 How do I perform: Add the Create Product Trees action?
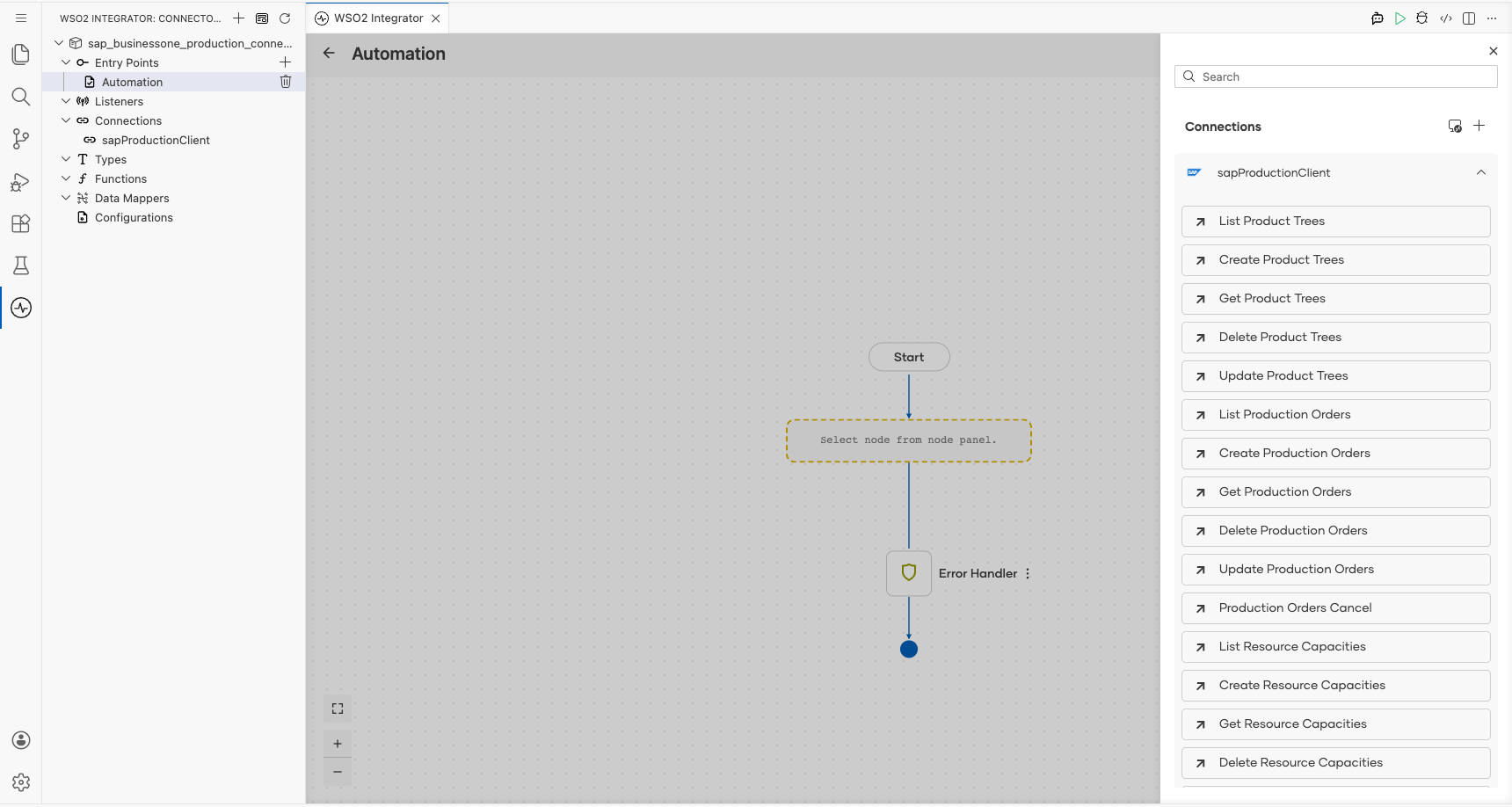(x=1336, y=260)
